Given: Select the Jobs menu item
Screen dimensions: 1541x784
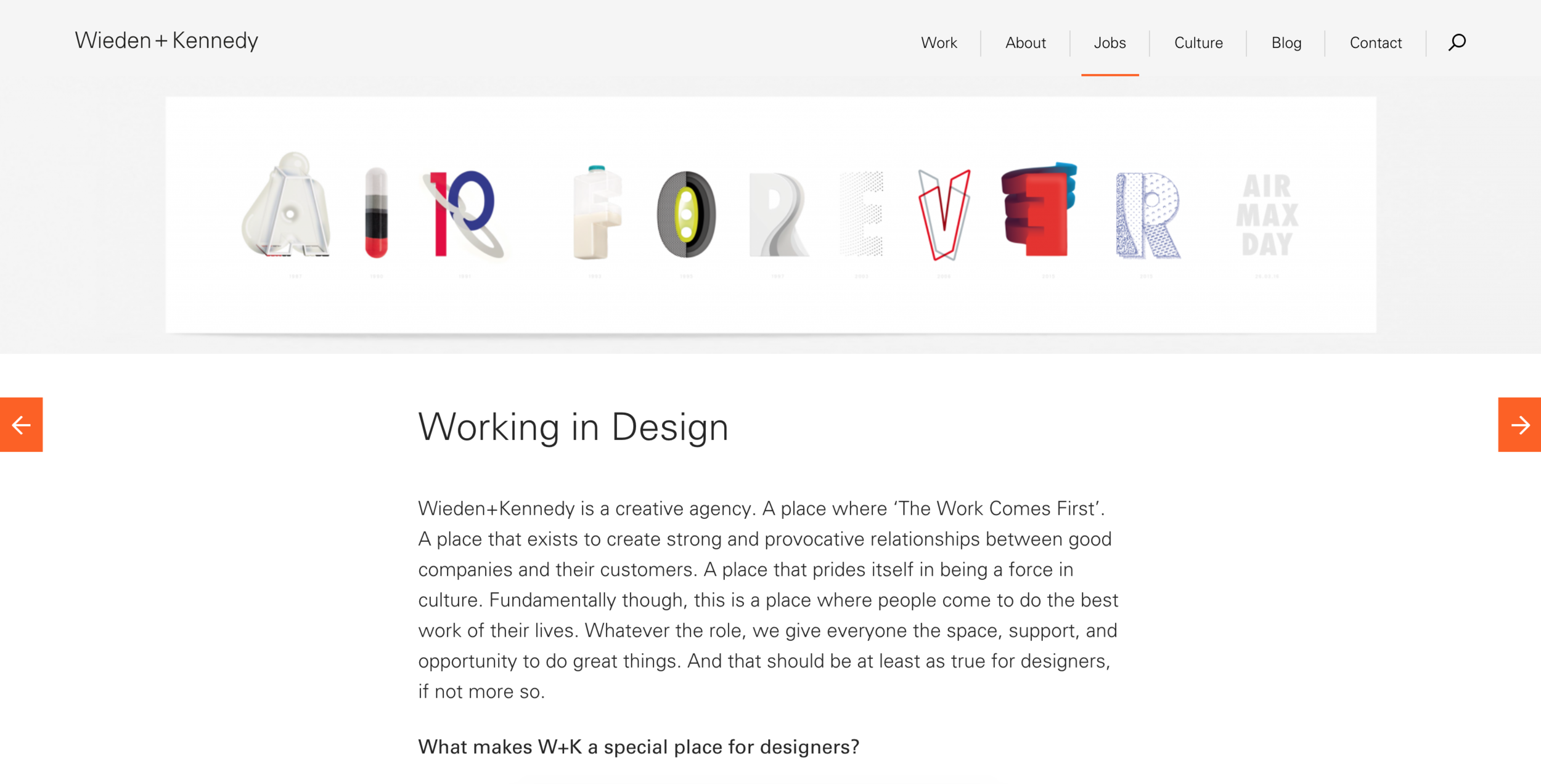Looking at the screenshot, I should pos(1110,43).
